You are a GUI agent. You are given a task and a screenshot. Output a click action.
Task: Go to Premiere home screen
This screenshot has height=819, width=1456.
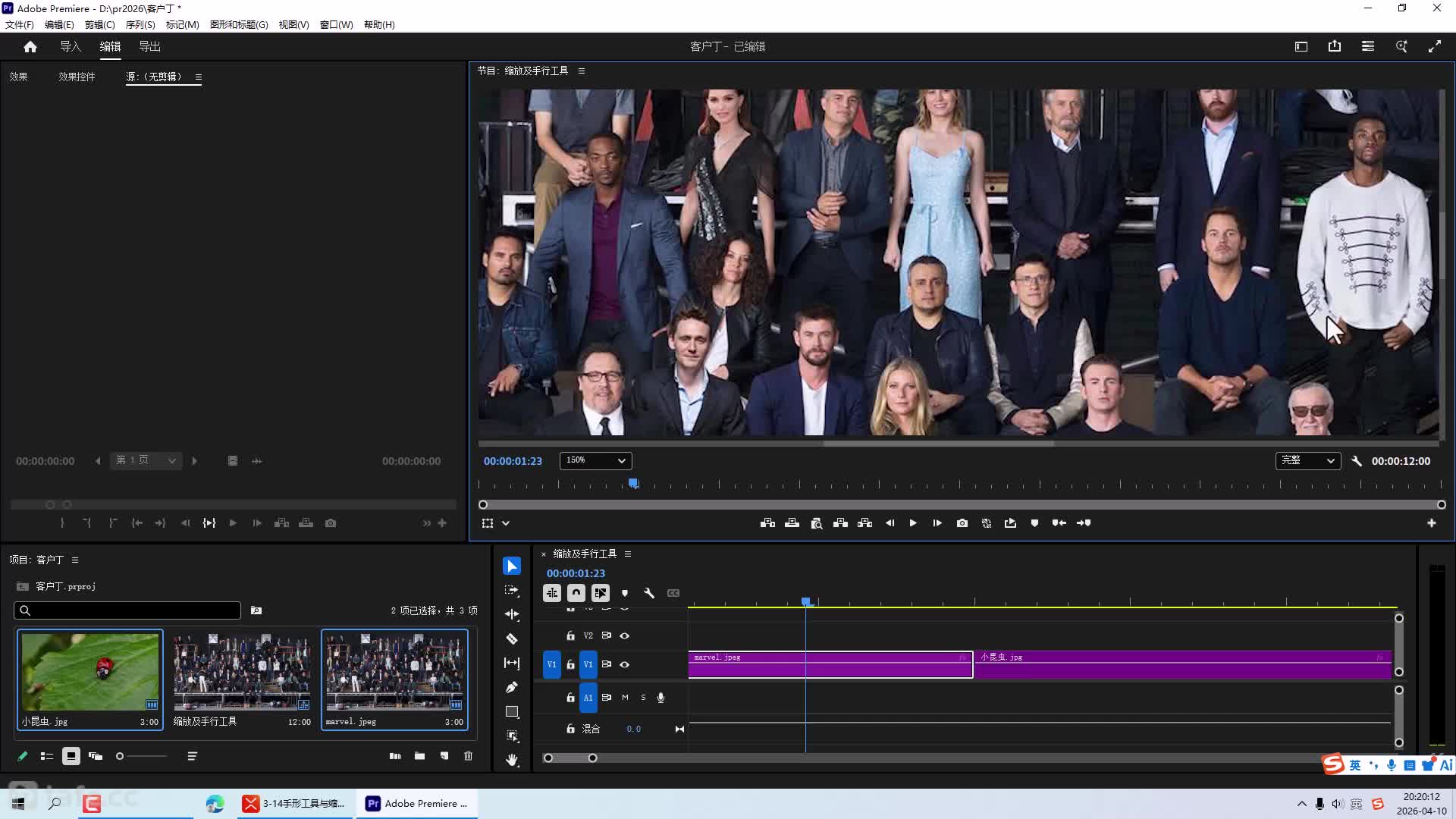(x=30, y=47)
